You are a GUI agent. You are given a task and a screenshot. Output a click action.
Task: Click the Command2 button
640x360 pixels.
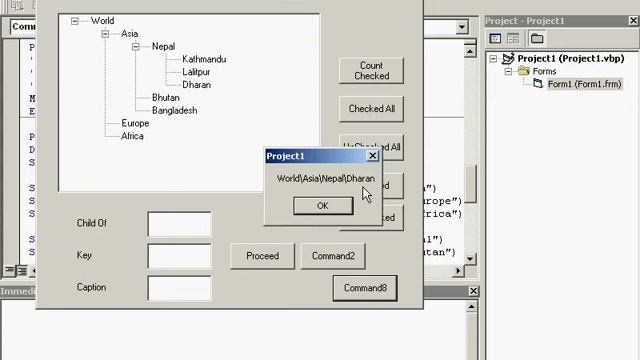click(x=333, y=256)
